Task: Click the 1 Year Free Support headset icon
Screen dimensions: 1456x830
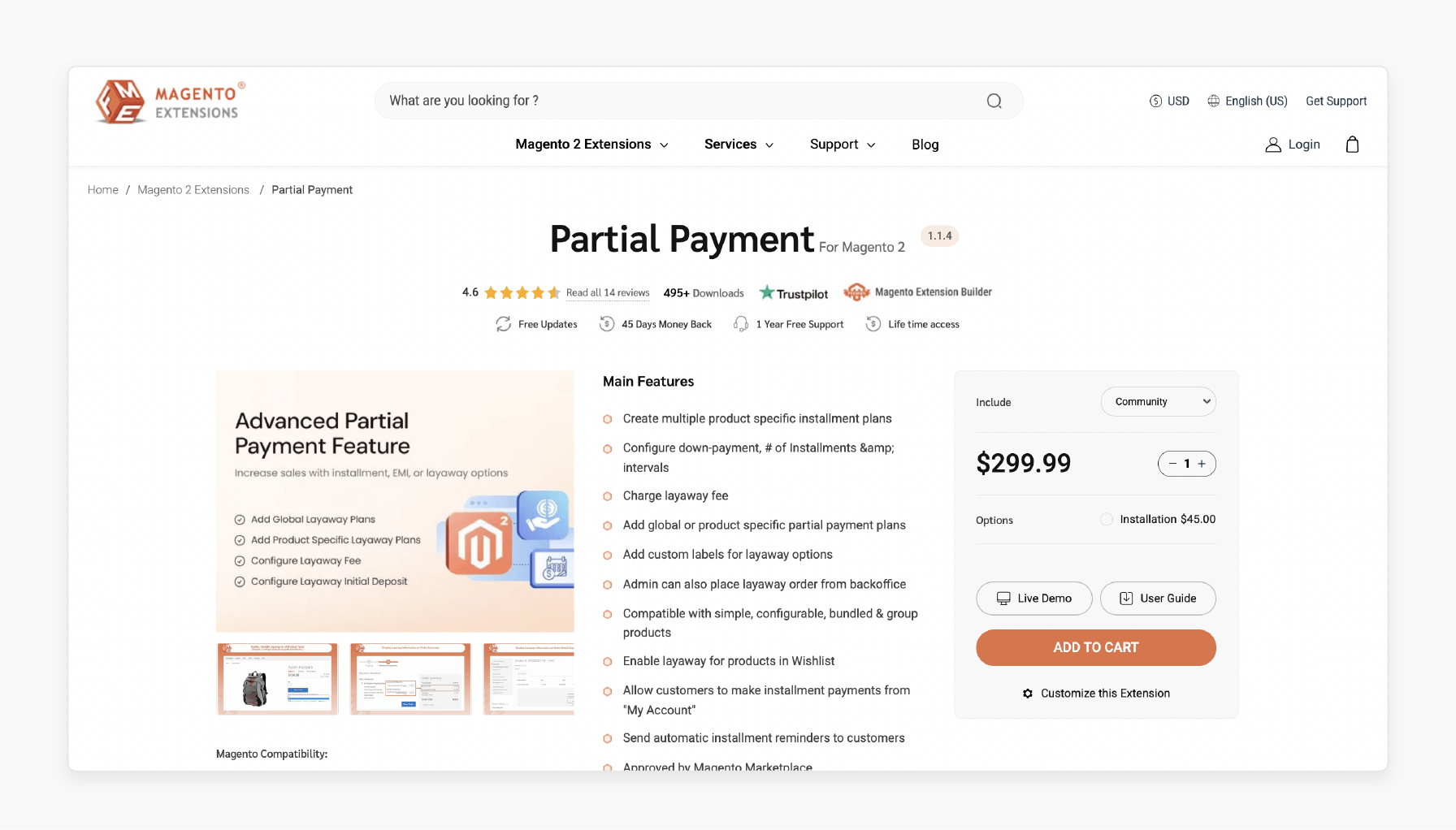Action: 741,324
